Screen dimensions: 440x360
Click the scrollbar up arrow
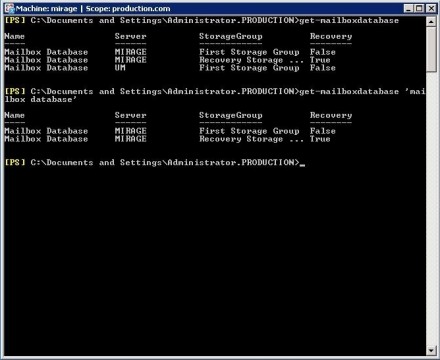[x=431, y=22]
